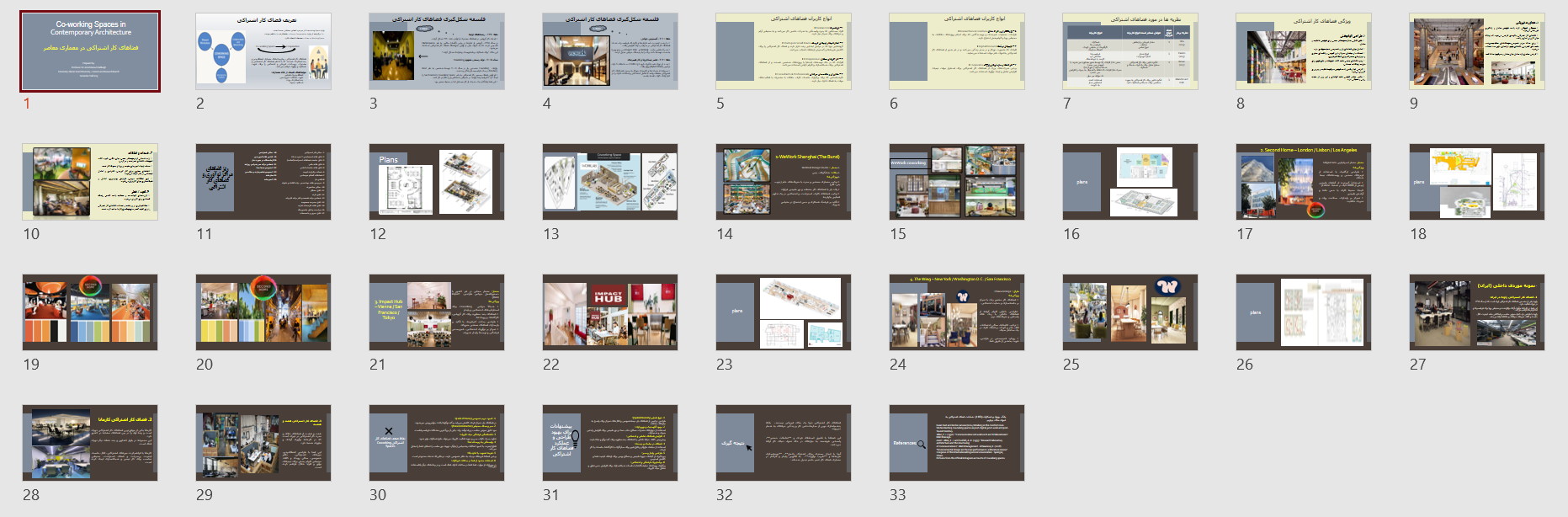This screenshot has height=517, width=1568.
Task: Open slide 32 with cursor arrow icon
Action: pyautogui.click(x=784, y=443)
